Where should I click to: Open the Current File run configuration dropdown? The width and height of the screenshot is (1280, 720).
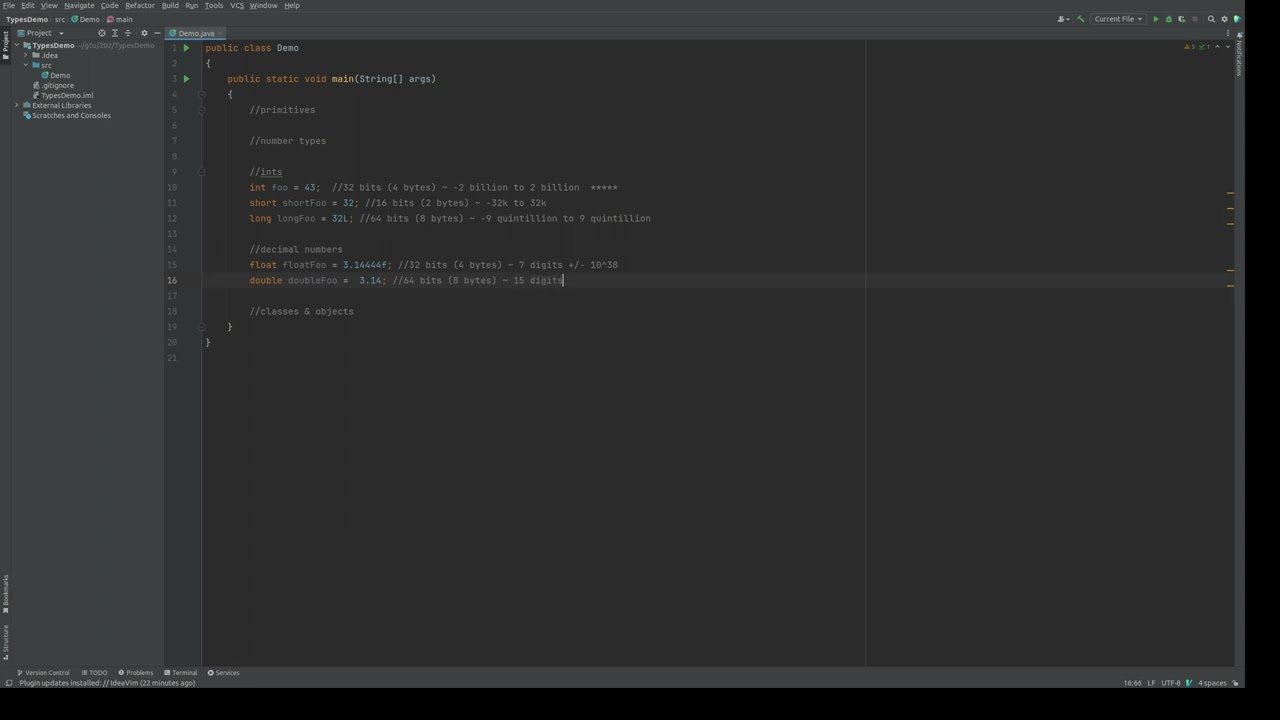(1118, 19)
